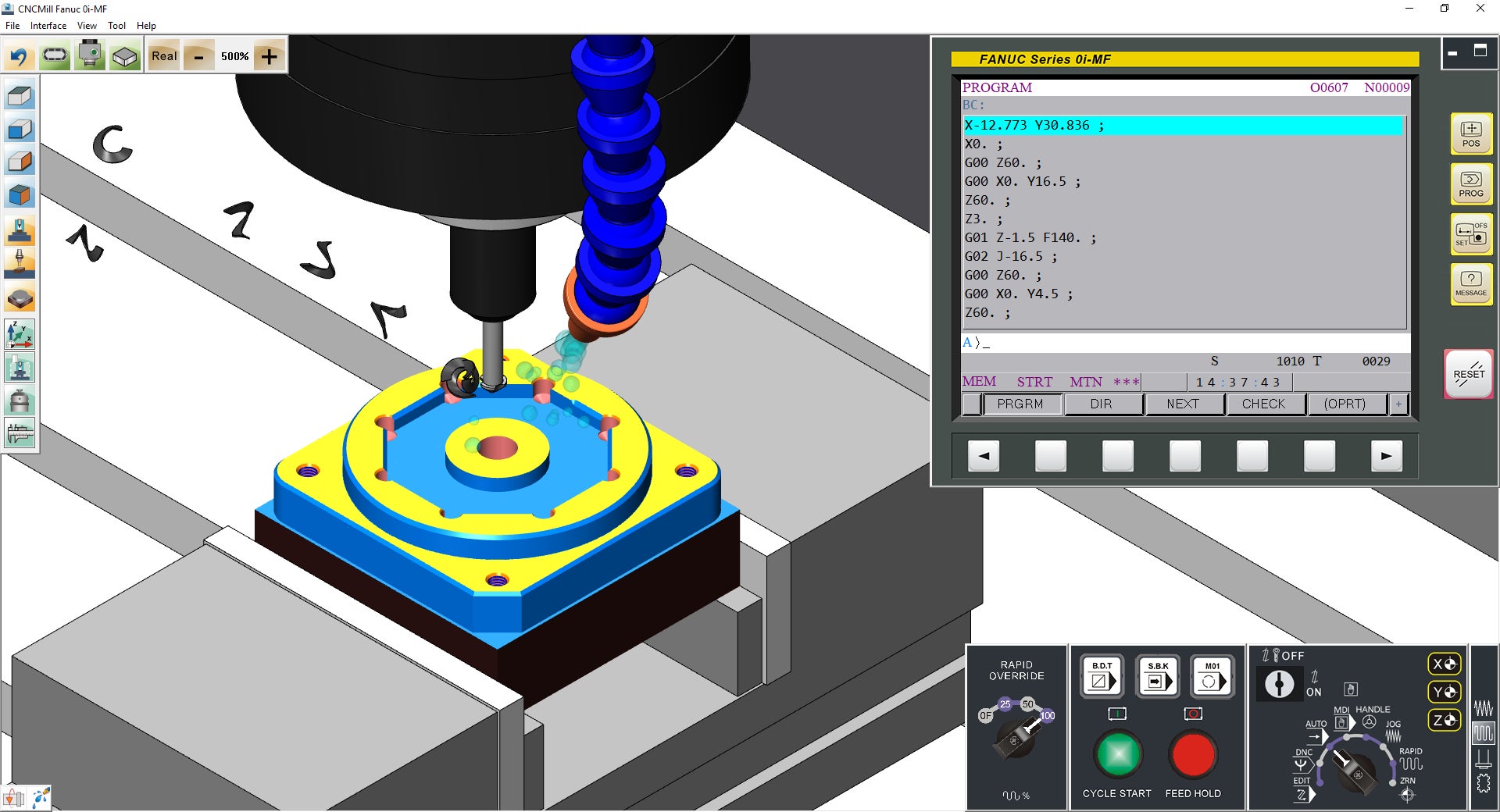Click the A) program input line

[1185, 343]
